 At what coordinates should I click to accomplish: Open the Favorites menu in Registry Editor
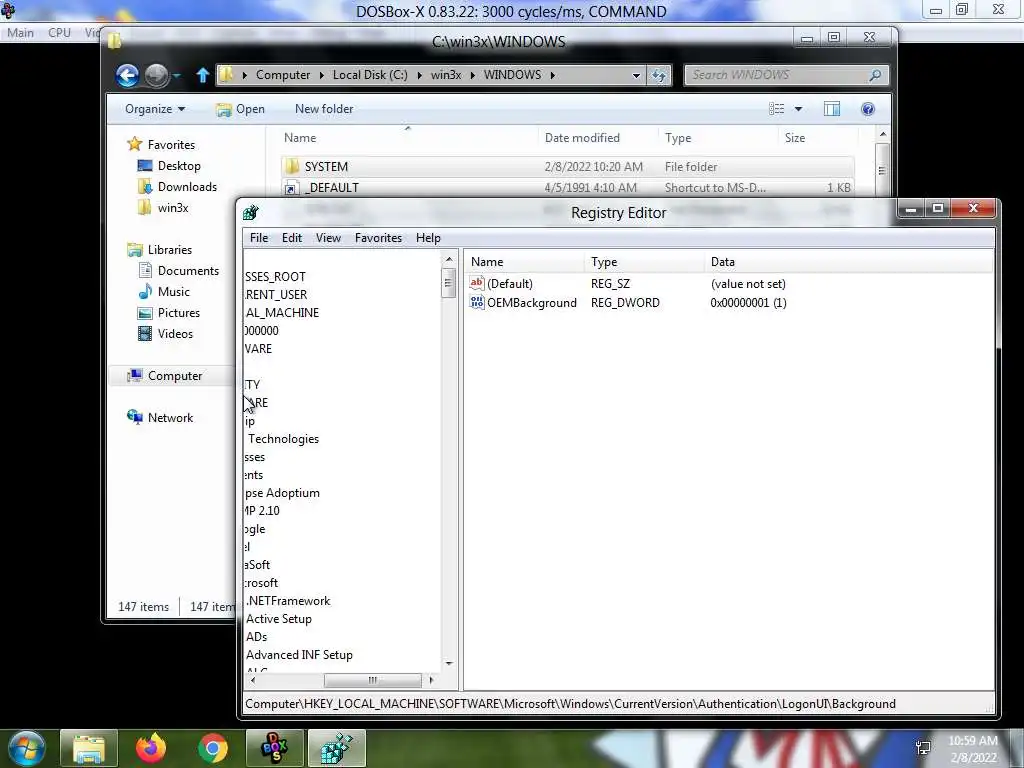pos(378,238)
